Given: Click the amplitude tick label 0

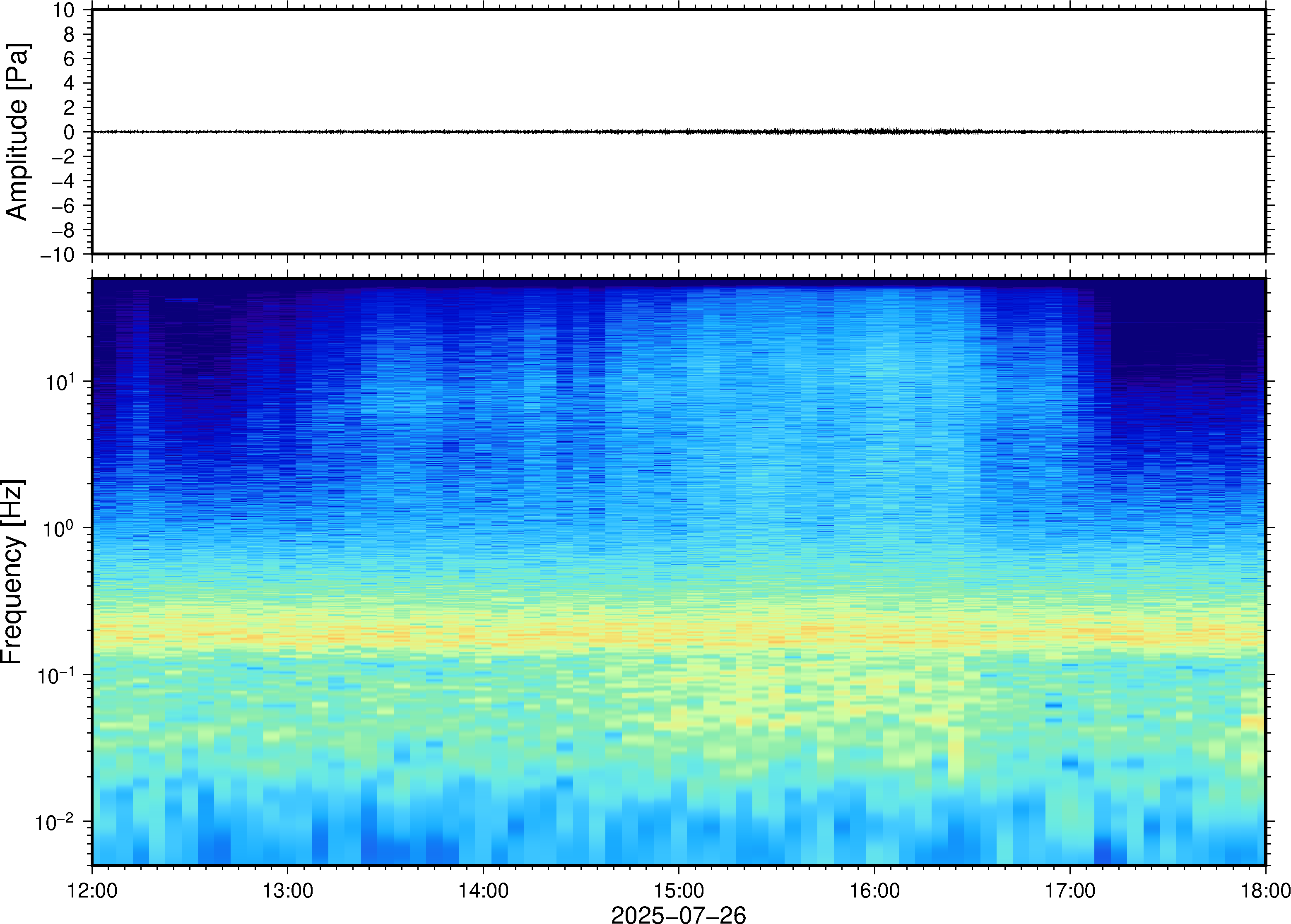Looking at the screenshot, I should click(70, 132).
